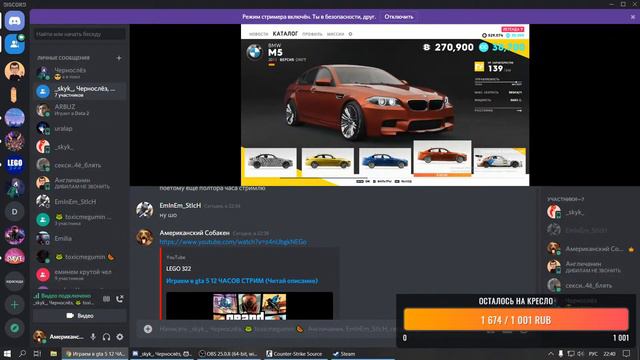
Task: Open volume control in system tray
Action: 581,354
